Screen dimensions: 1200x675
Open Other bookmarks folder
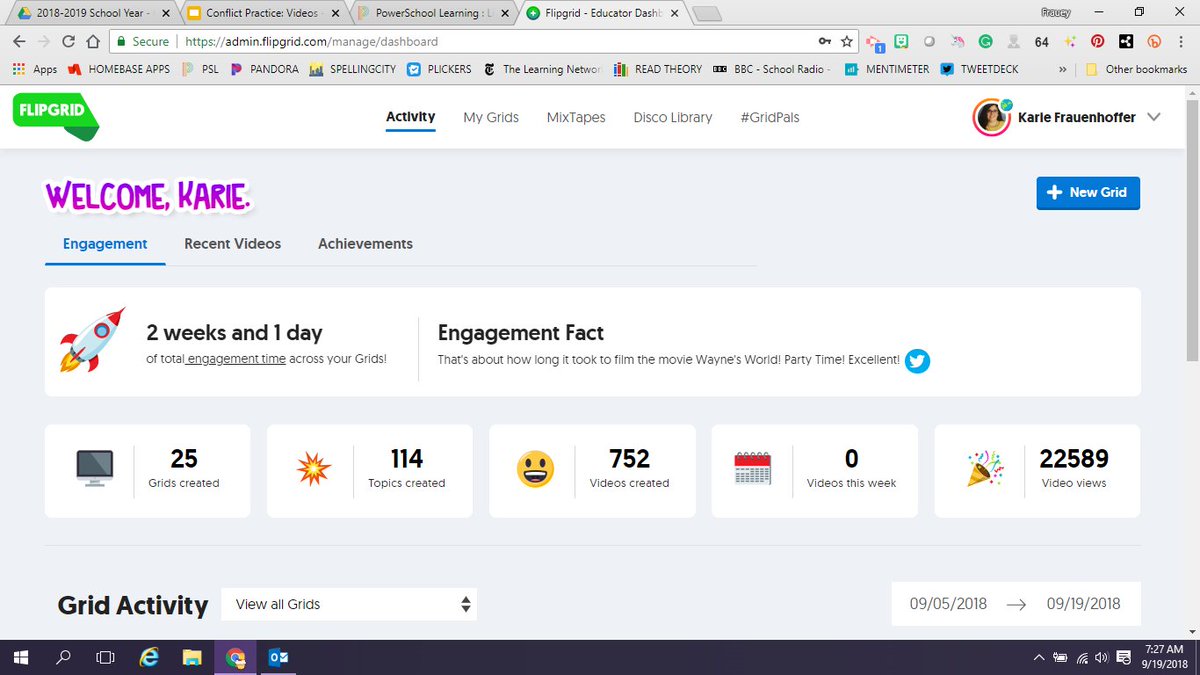1135,69
